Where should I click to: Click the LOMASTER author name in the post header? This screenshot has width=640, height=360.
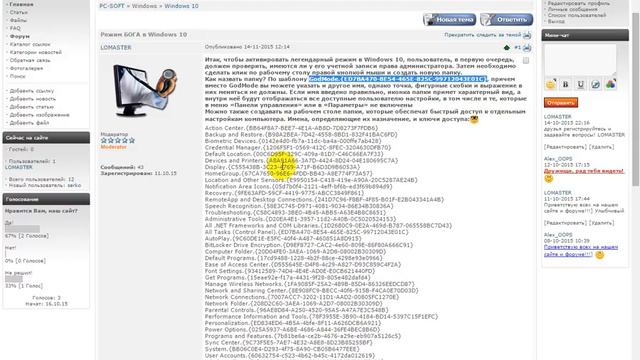click(x=116, y=48)
